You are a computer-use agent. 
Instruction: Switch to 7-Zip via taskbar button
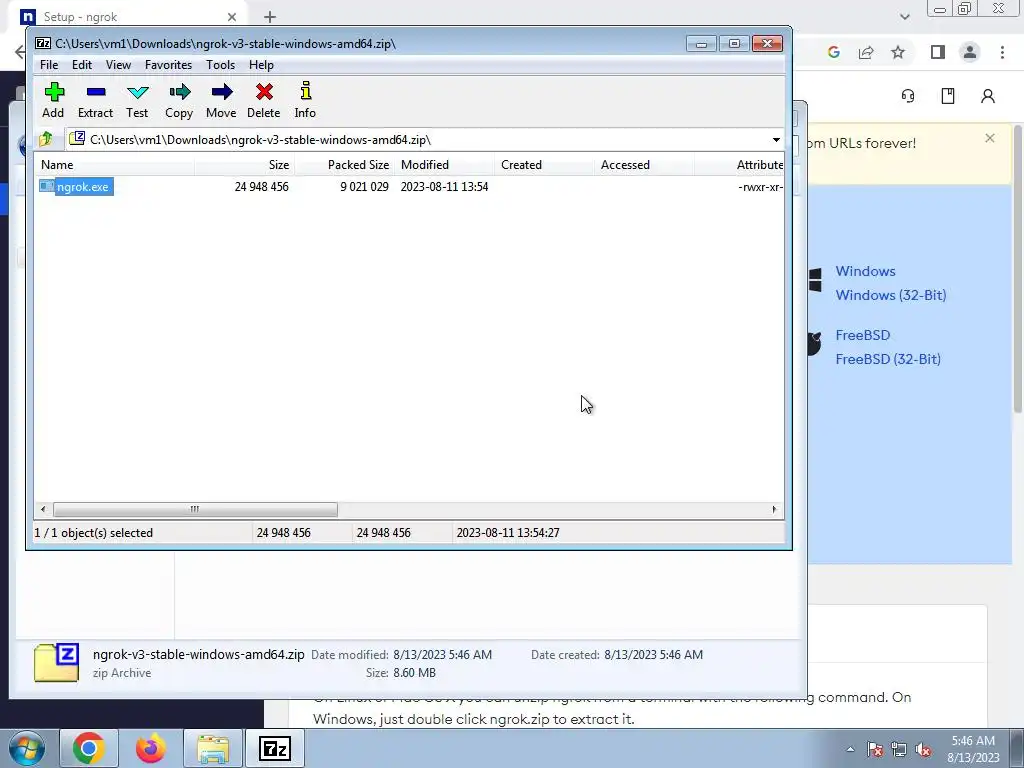[274, 748]
